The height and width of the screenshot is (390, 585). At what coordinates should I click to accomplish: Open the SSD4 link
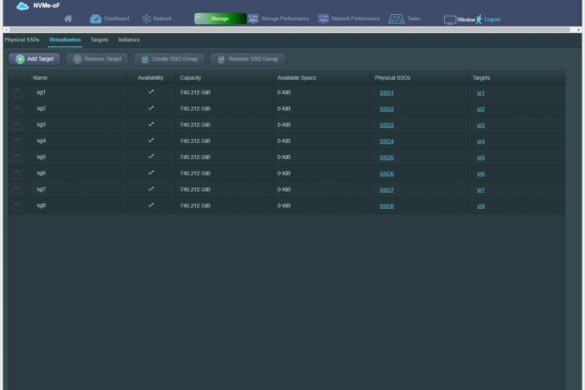(x=387, y=141)
